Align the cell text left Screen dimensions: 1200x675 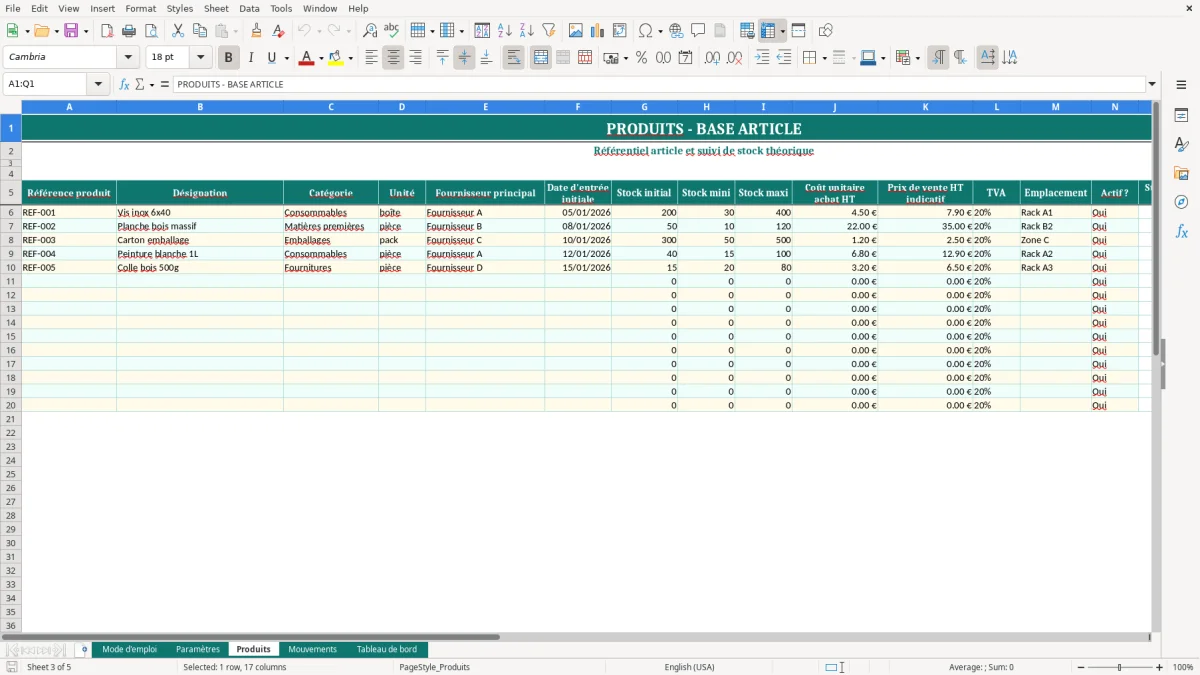[x=372, y=58]
